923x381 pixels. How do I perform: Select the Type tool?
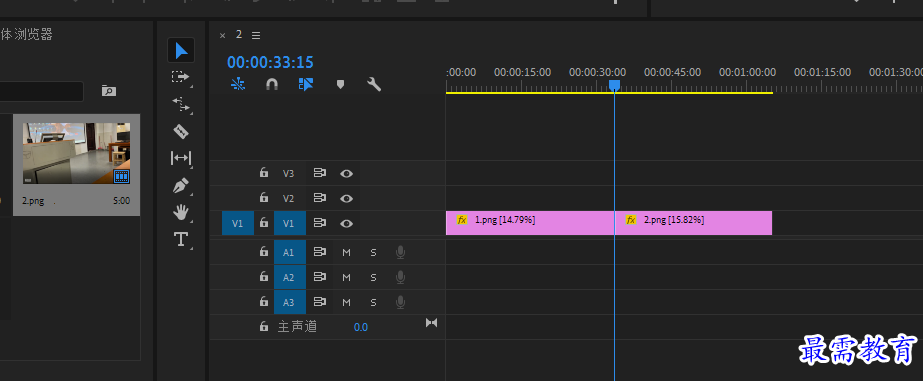(x=180, y=239)
